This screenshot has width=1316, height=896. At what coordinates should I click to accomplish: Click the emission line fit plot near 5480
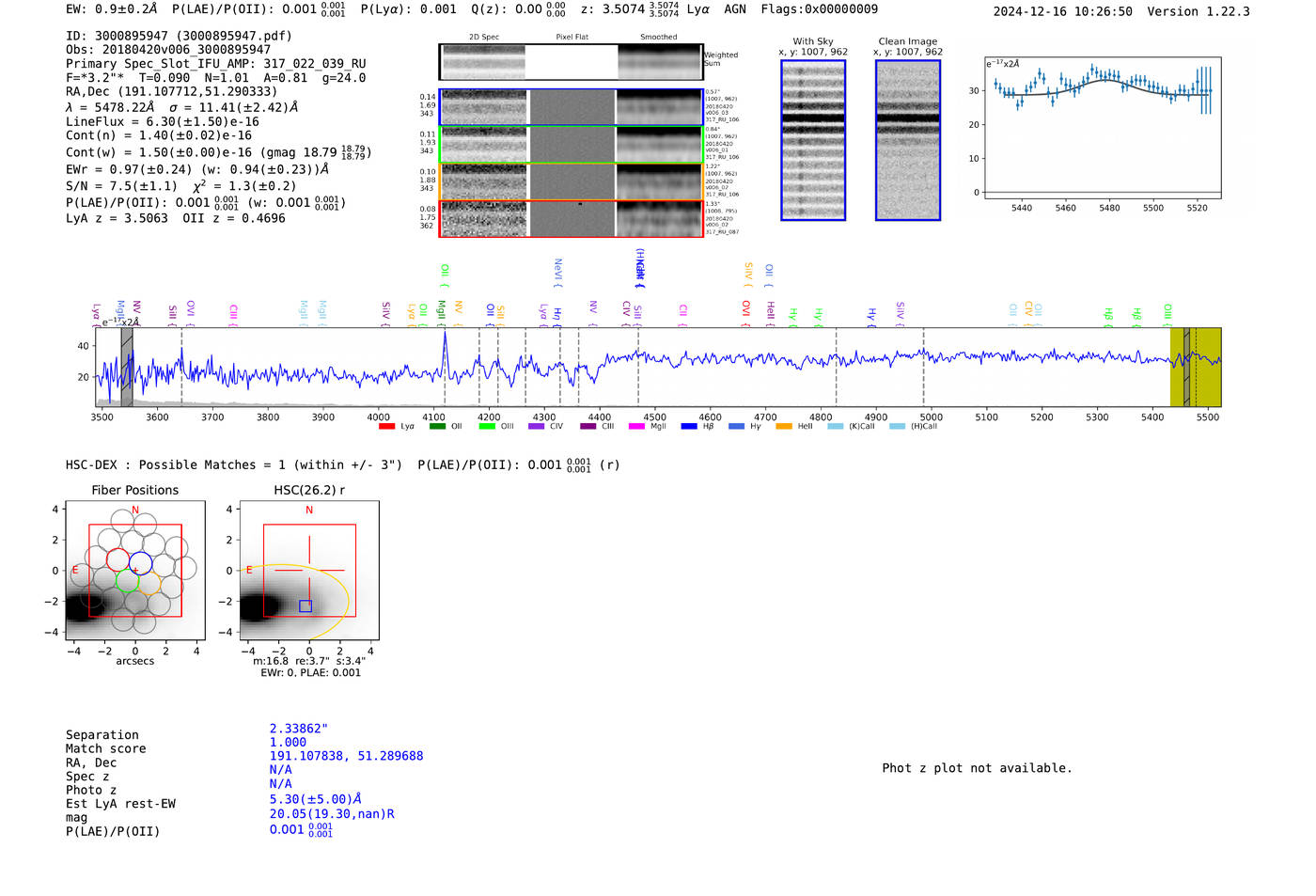(1103, 127)
